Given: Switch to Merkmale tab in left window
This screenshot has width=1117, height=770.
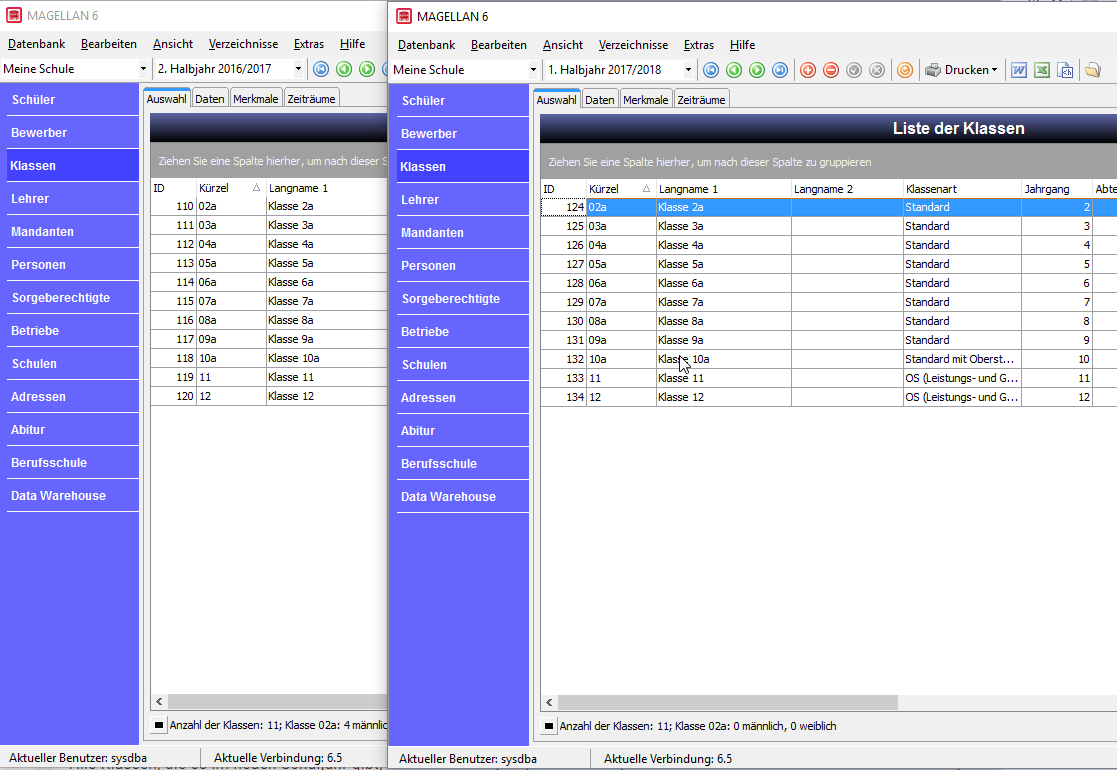Looking at the screenshot, I should point(256,99).
